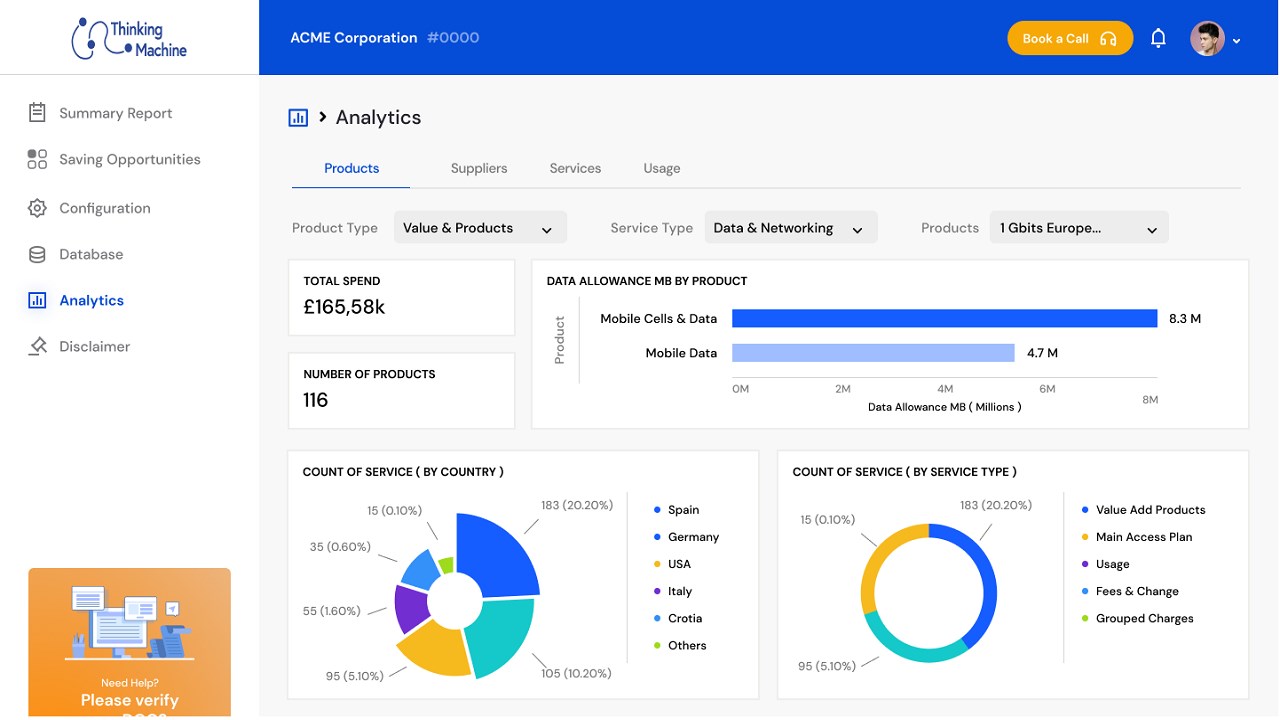This screenshot has height=720, width=1280.
Task: Click the Crotia legend entry
Action: 677,618
